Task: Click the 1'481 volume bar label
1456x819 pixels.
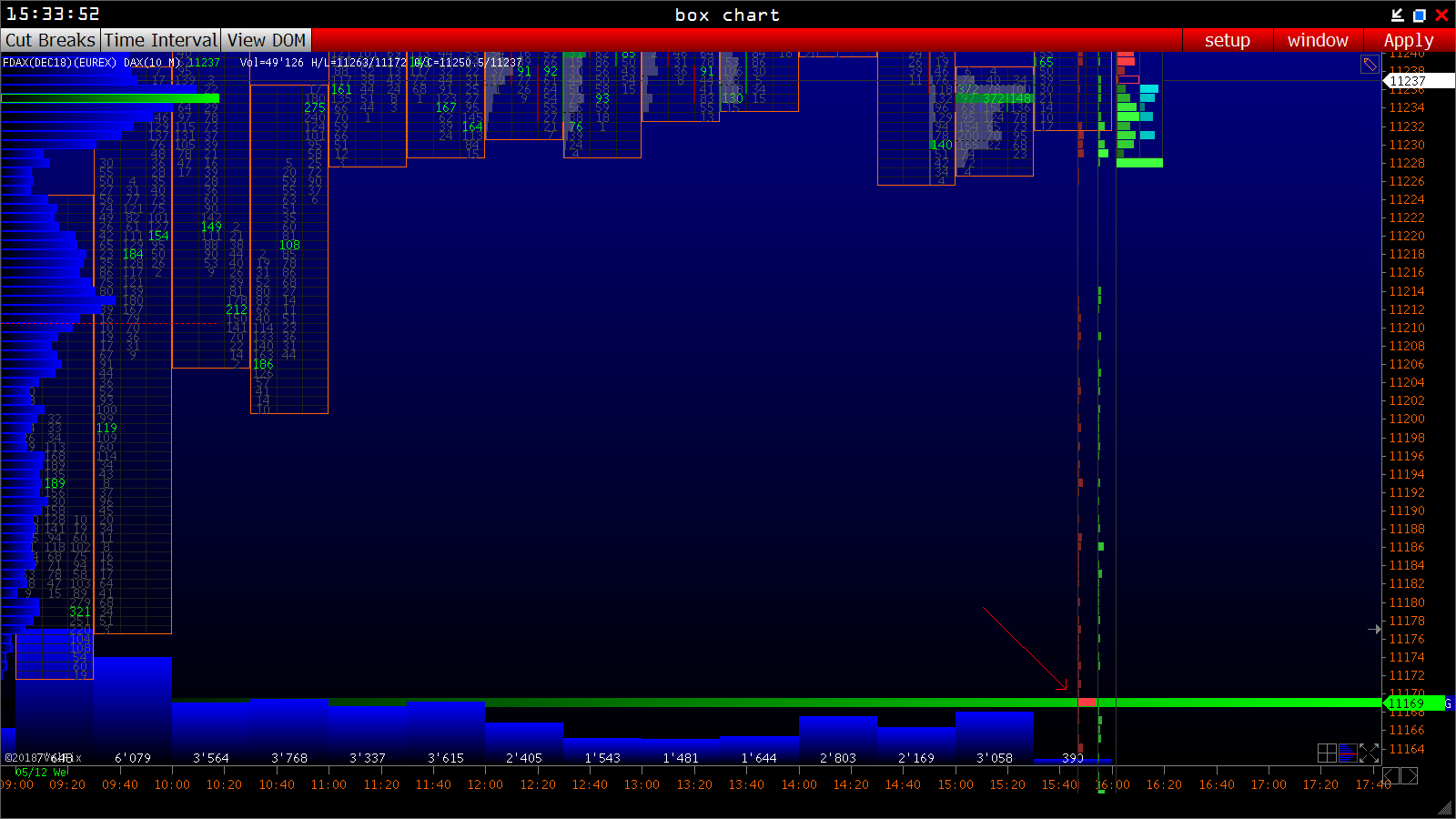Action: 681,758
